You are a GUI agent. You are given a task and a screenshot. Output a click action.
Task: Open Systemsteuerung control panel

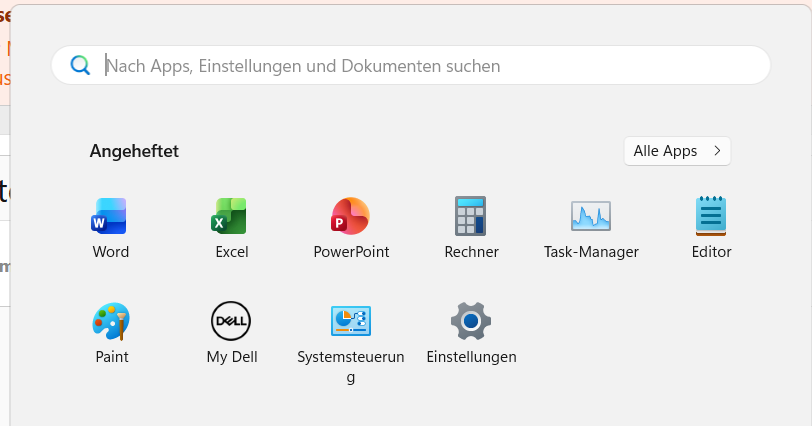[351, 343]
